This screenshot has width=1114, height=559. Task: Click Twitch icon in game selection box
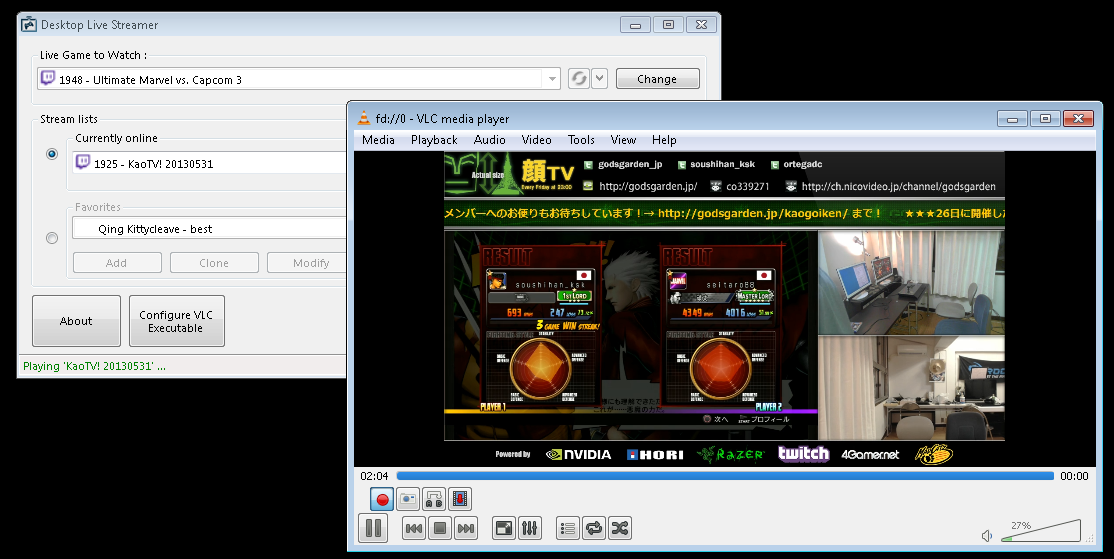coord(48,78)
